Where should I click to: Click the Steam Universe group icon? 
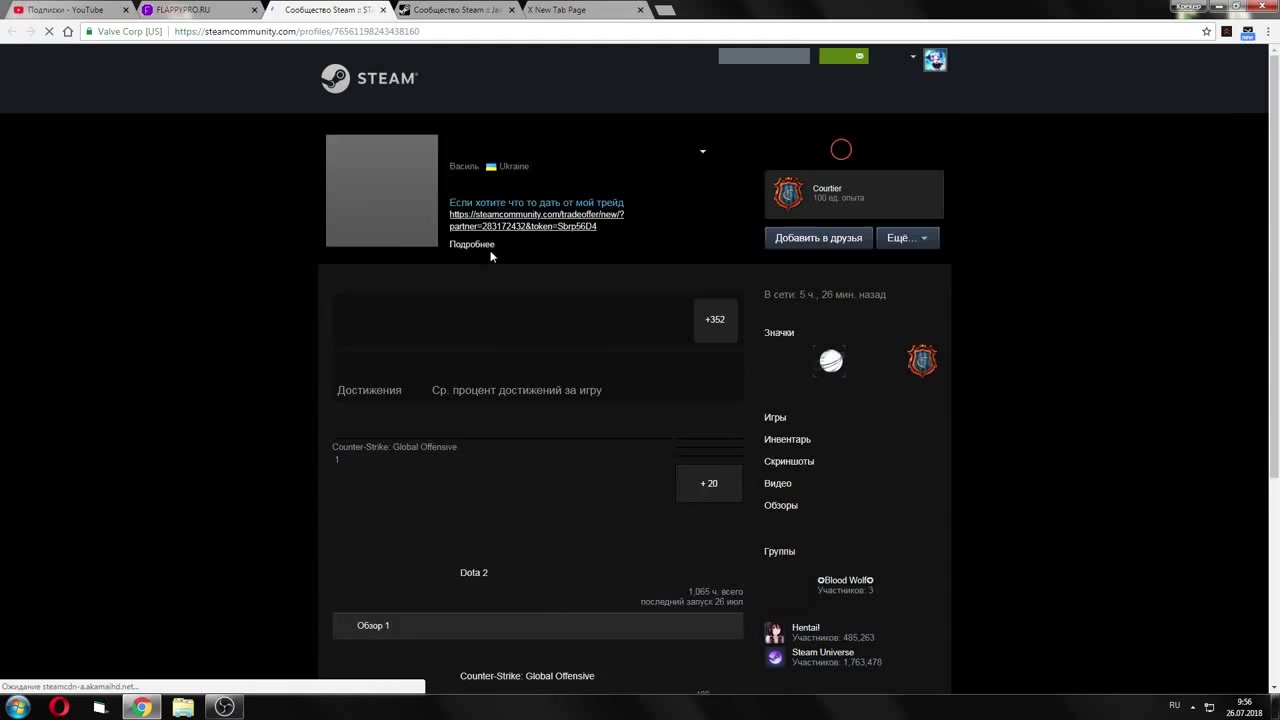775,657
